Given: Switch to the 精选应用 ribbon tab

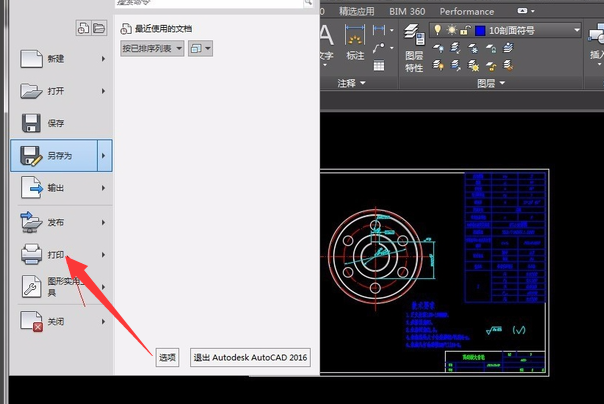Looking at the screenshot, I should coord(356,12).
